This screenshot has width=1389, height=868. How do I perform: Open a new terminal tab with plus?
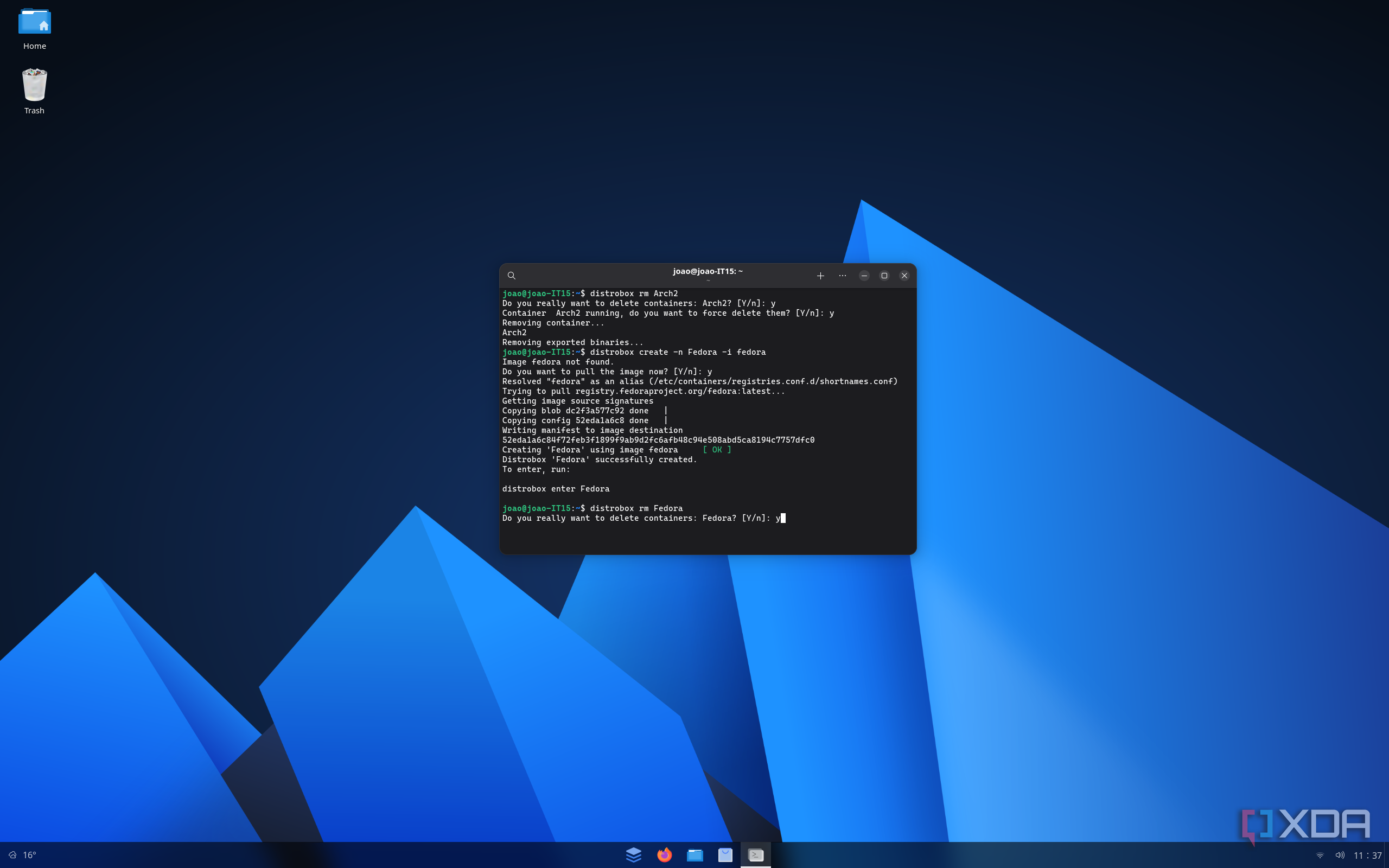pyautogui.click(x=820, y=276)
